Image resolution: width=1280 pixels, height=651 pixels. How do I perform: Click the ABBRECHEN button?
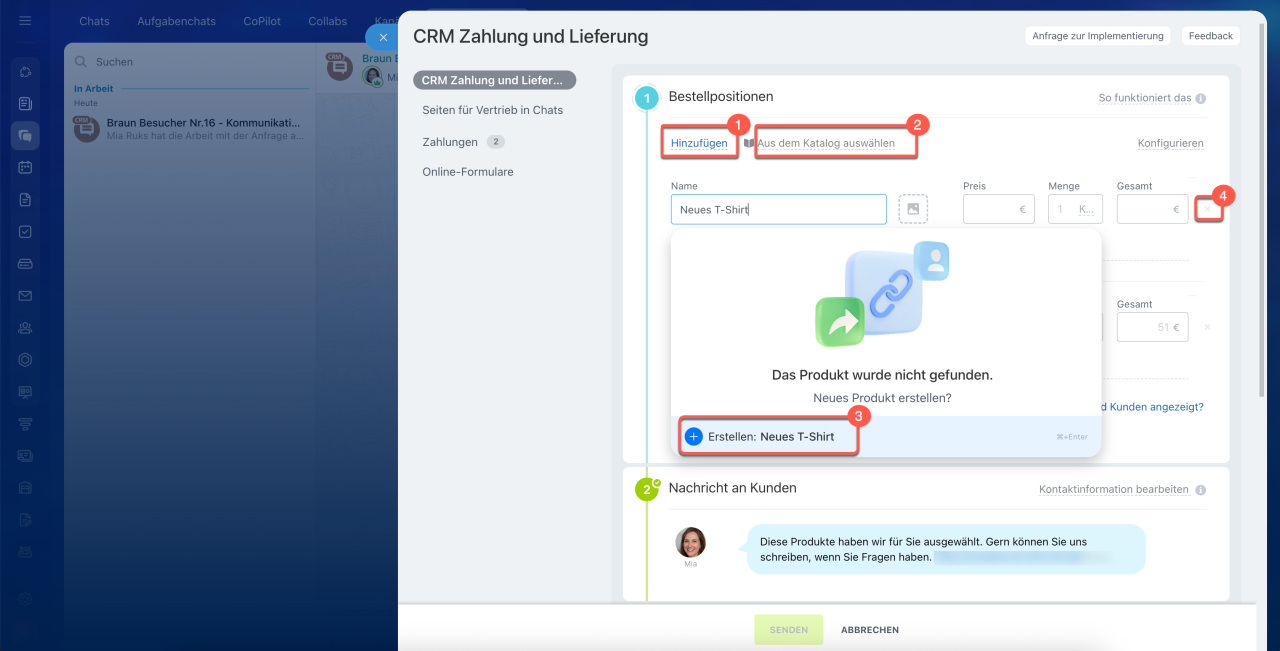[870, 630]
